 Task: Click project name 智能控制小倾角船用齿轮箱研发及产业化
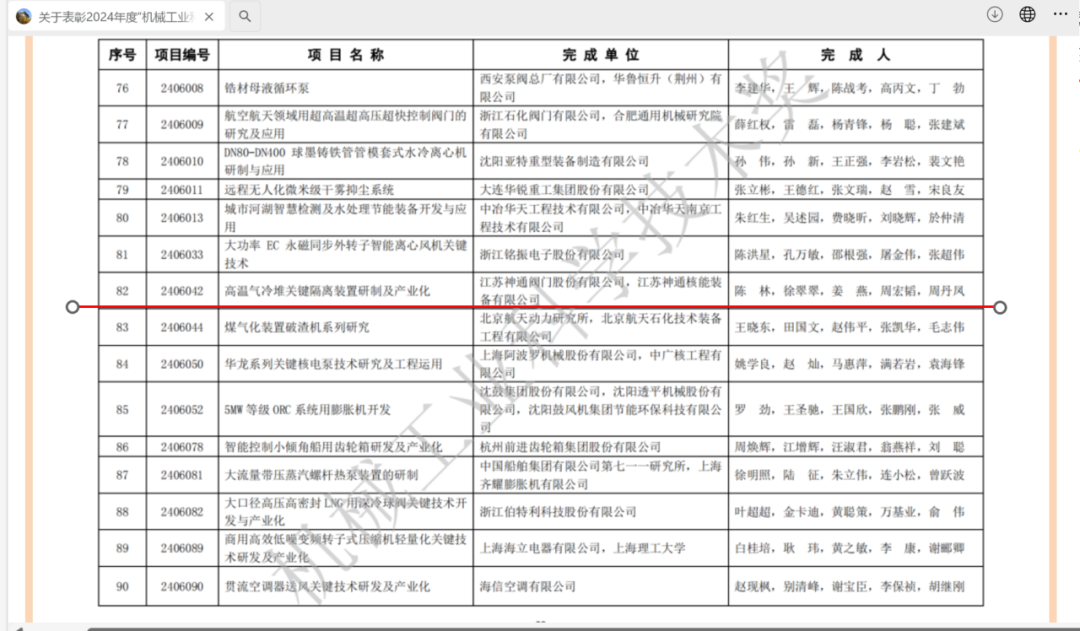(x=333, y=447)
